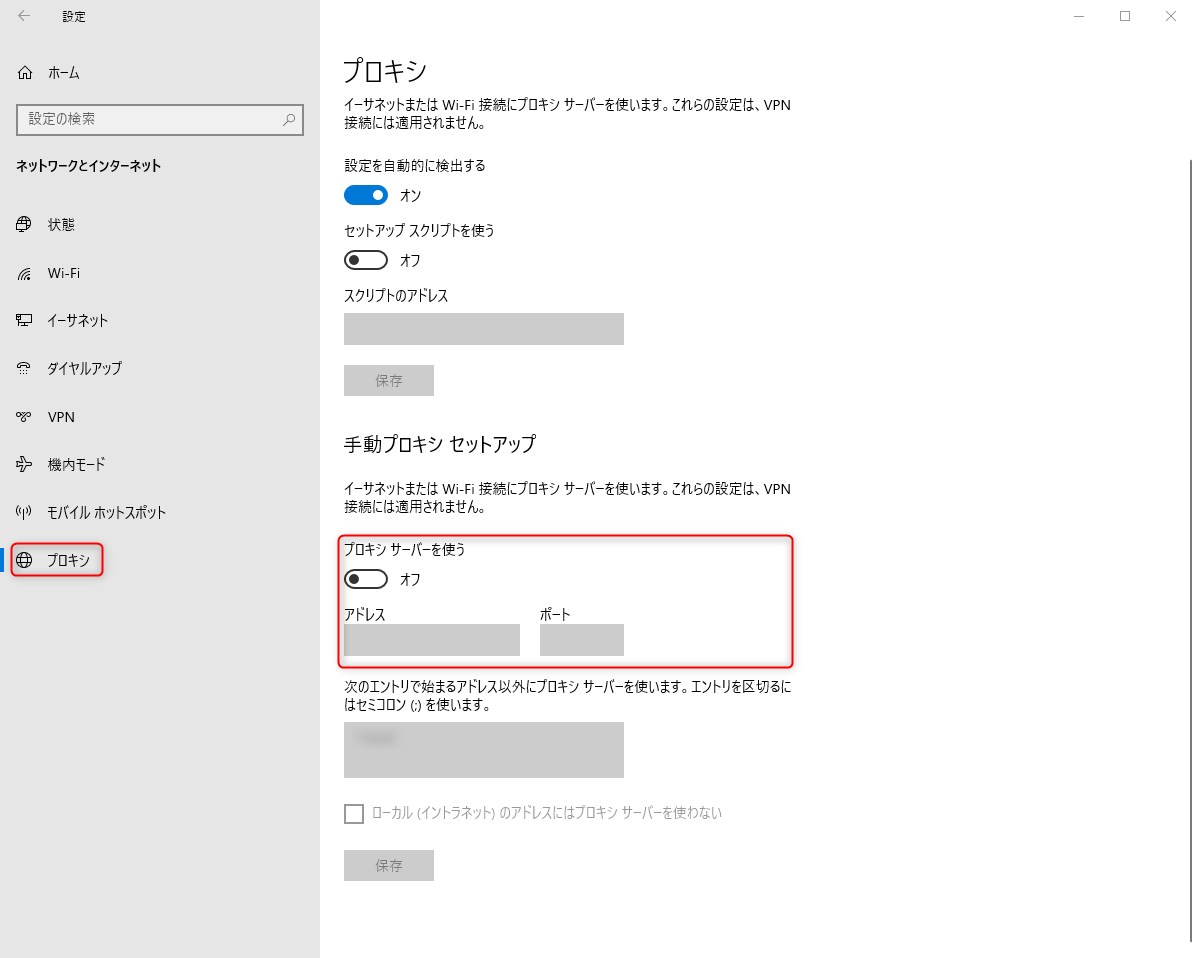The width and height of the screenshot is (1194, 958).
Task: Select the ダイヤルアップ phone icon
Action: pos(24,369)
